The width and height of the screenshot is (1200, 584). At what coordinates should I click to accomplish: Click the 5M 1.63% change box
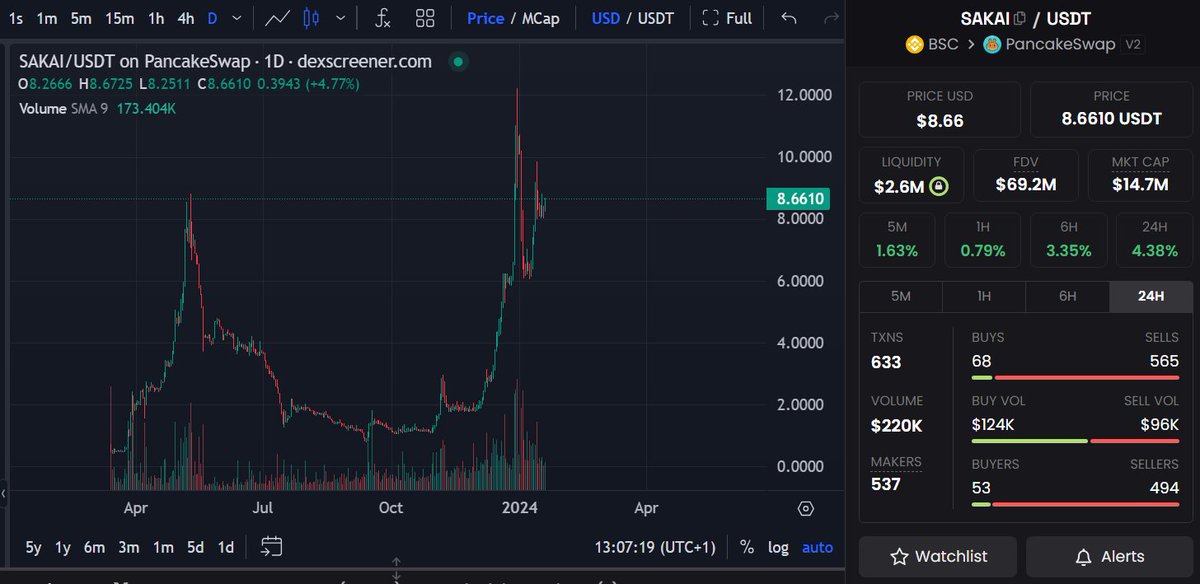897,240
